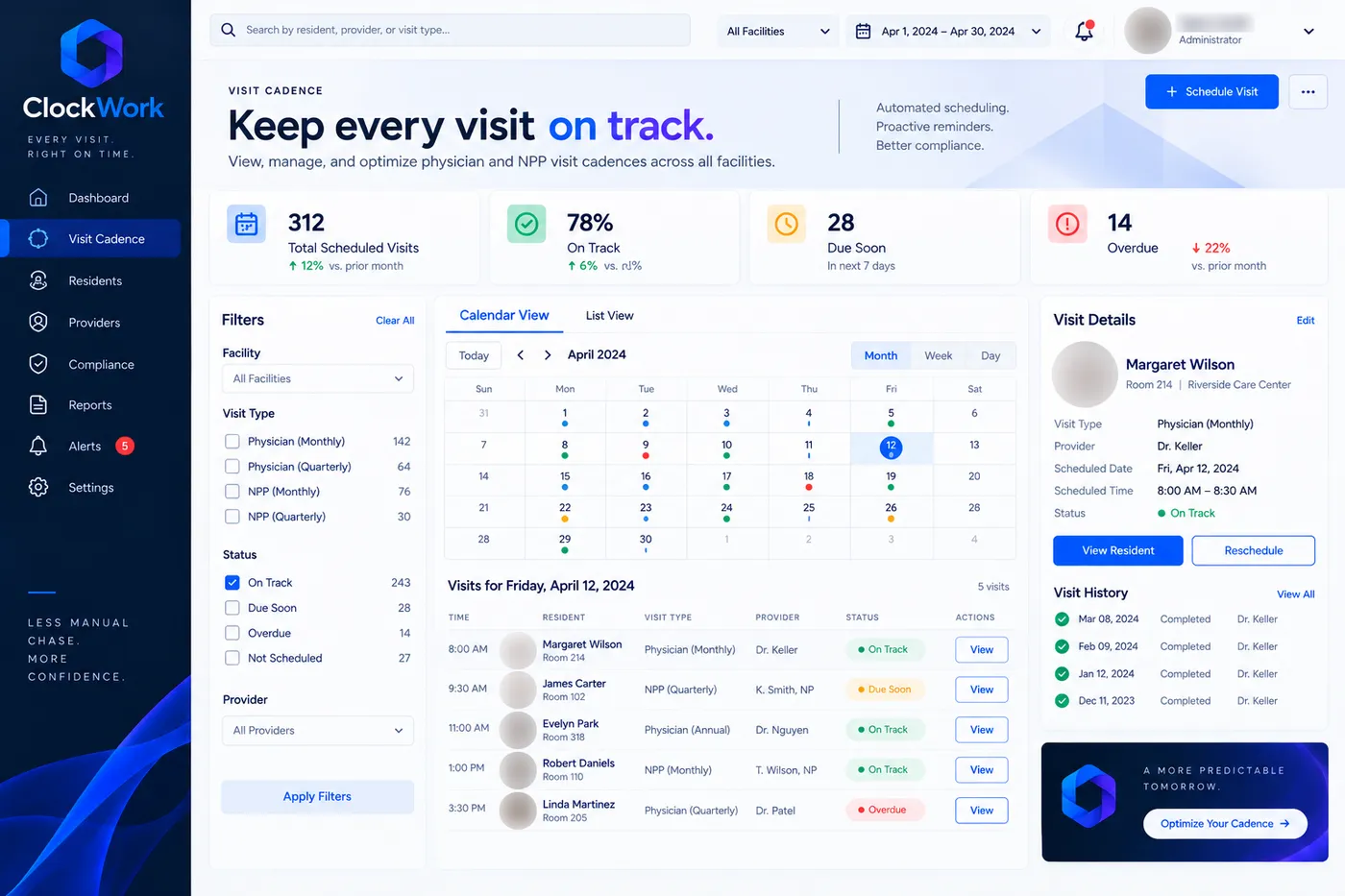Open the All Facilities header dropdown
1345x896 pixels.
[778, 31]
